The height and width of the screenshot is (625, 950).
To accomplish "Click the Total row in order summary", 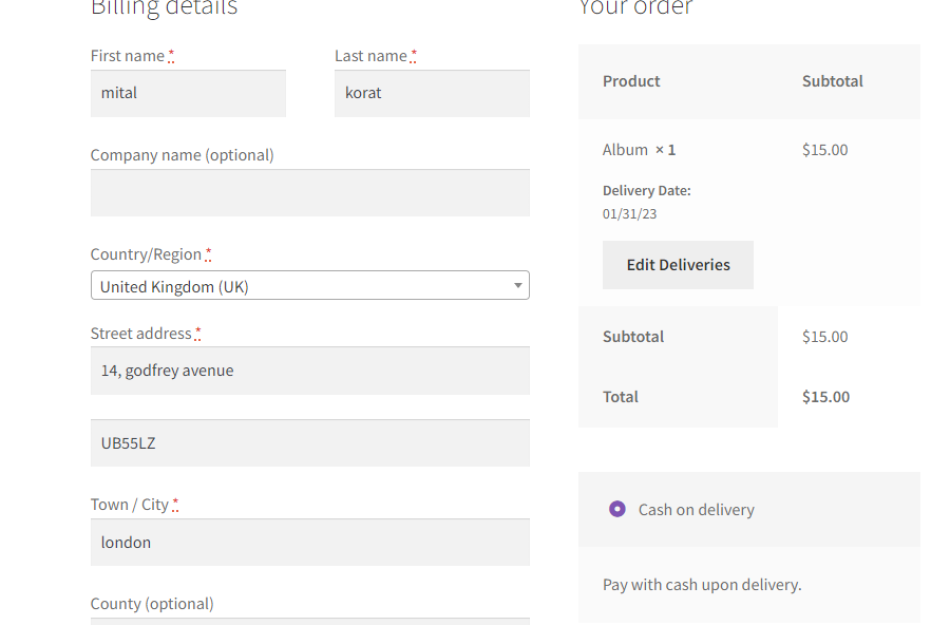I will (x=620, y=396).
